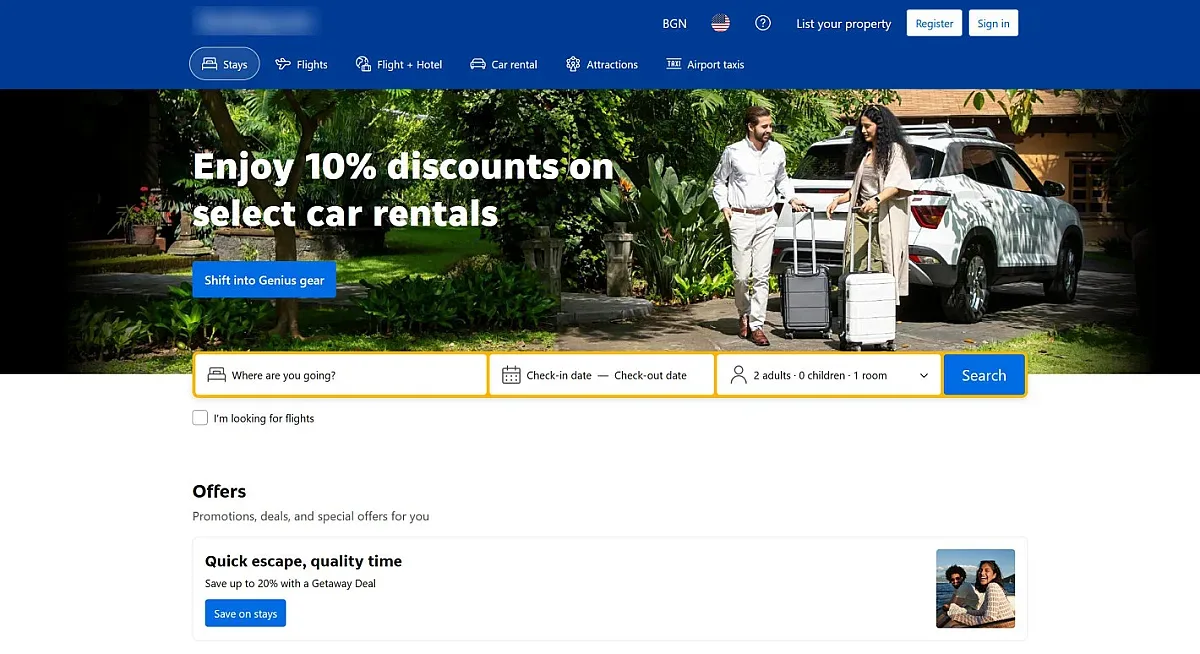Switch to the Attractions tab
Screen dimensions: 1200x654
click(602, 64)
